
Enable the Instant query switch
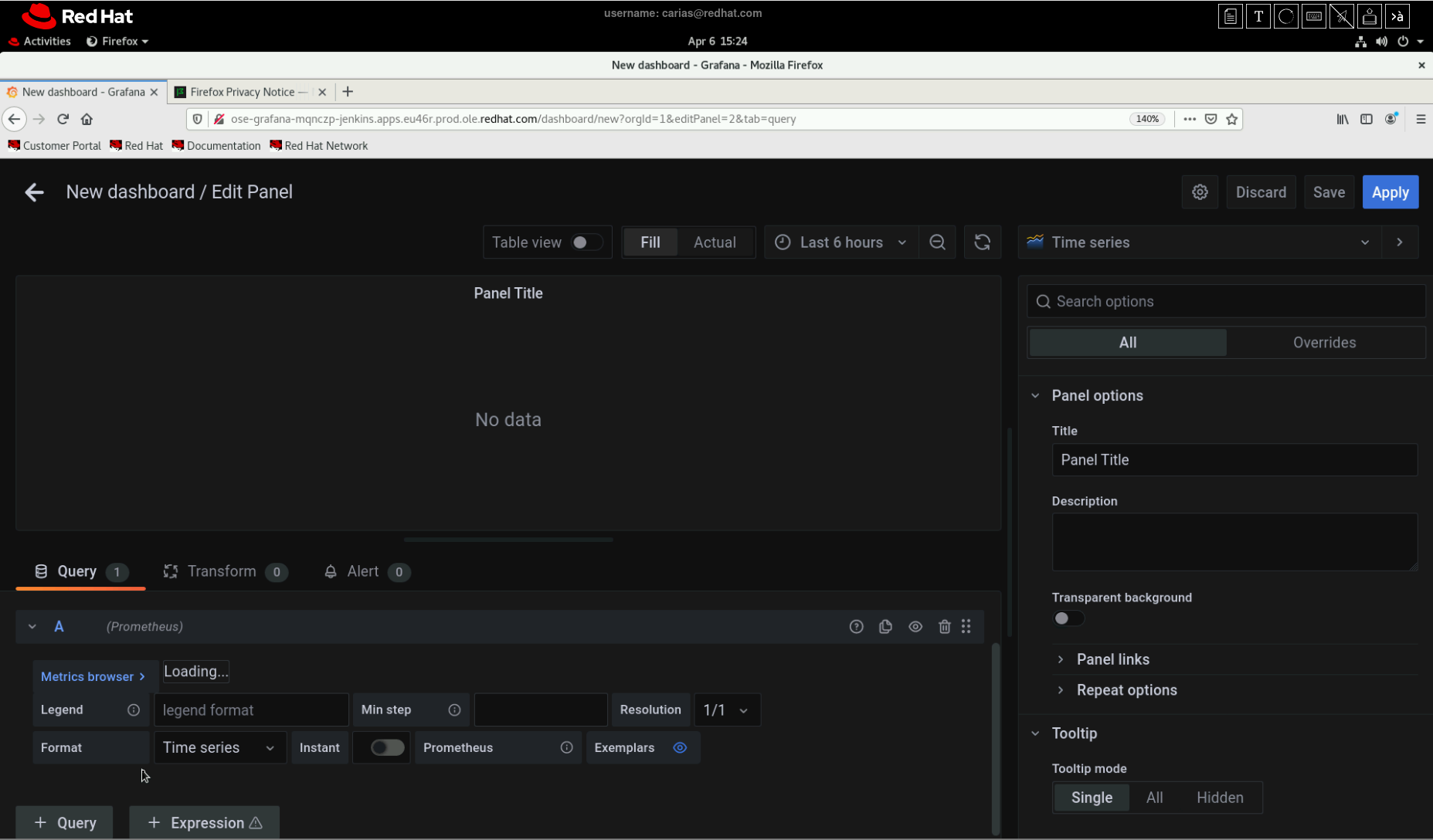(386, 747)
